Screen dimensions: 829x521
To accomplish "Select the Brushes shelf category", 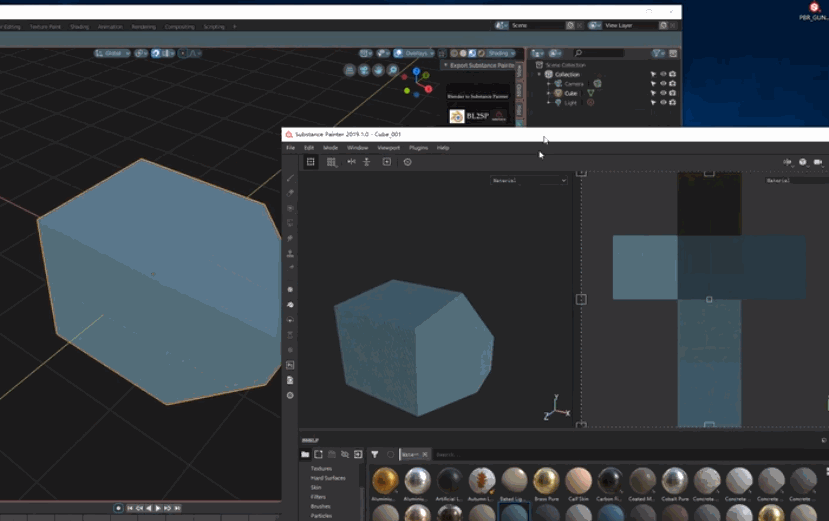I will (x=320, y=506).
